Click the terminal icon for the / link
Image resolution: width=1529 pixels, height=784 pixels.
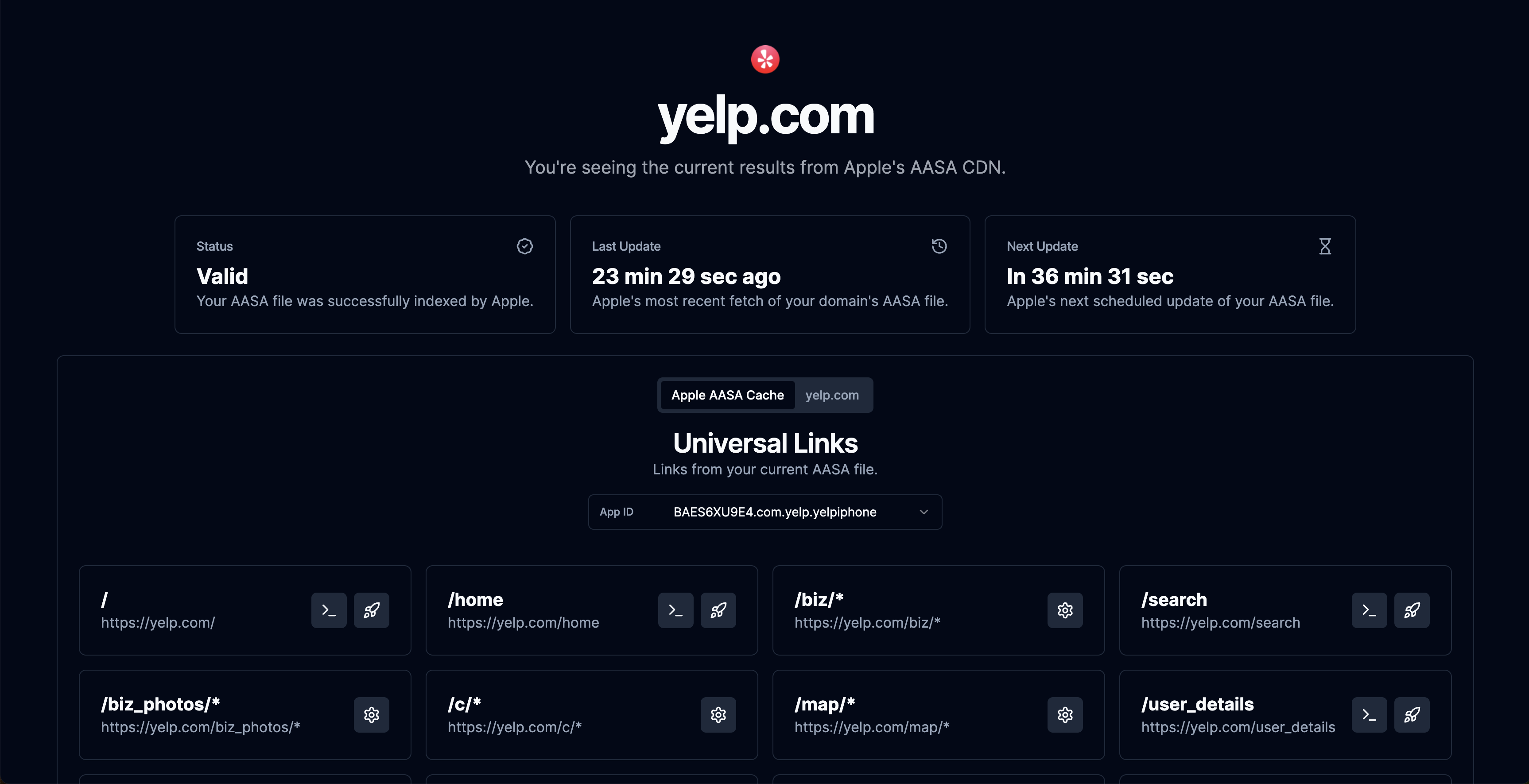[329, 610]
